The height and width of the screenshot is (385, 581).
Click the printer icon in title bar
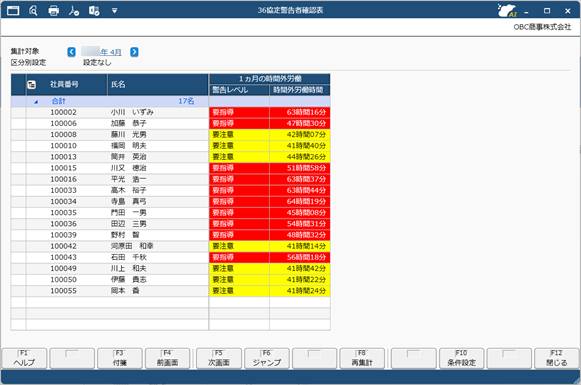[54, 11]
